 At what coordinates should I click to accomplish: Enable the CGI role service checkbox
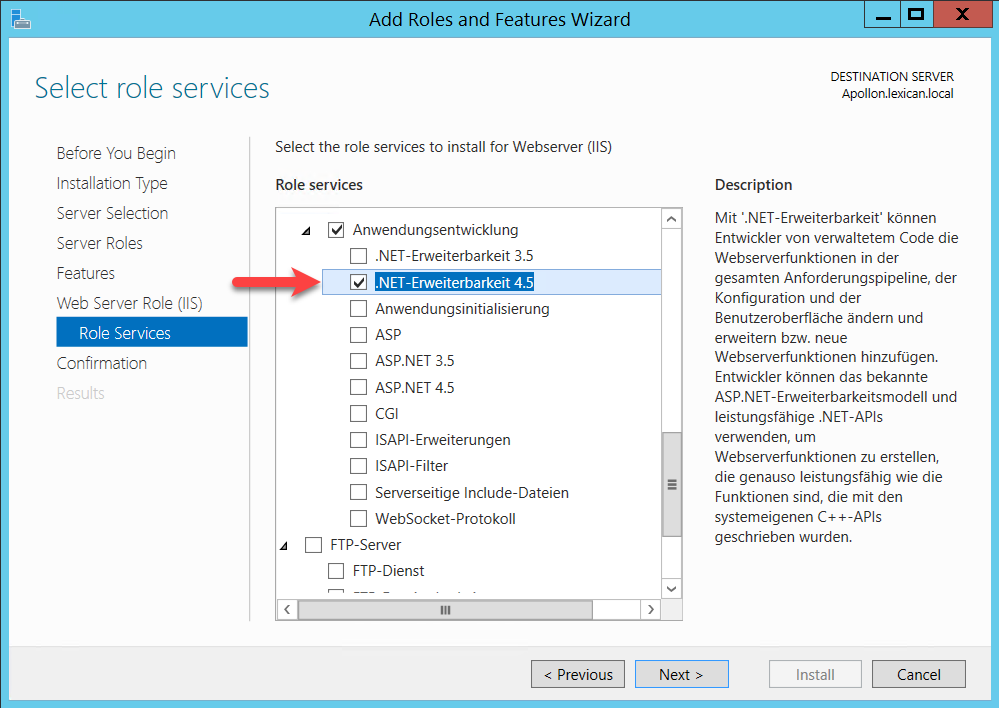pyautogui.click(x=358, y=413)
